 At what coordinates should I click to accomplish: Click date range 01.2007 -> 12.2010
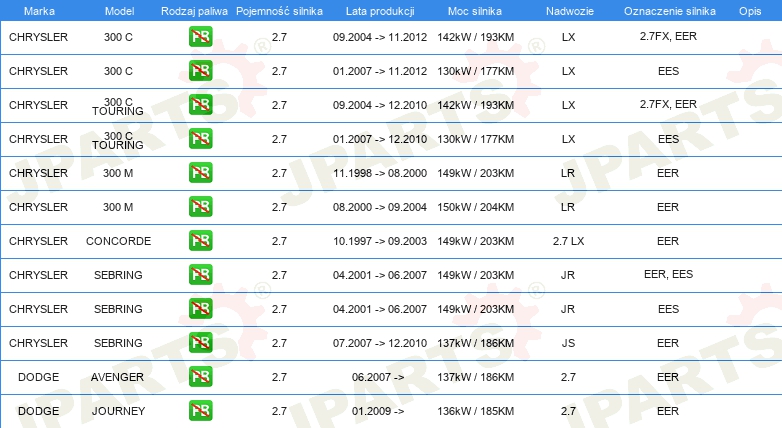coord(380,139)
